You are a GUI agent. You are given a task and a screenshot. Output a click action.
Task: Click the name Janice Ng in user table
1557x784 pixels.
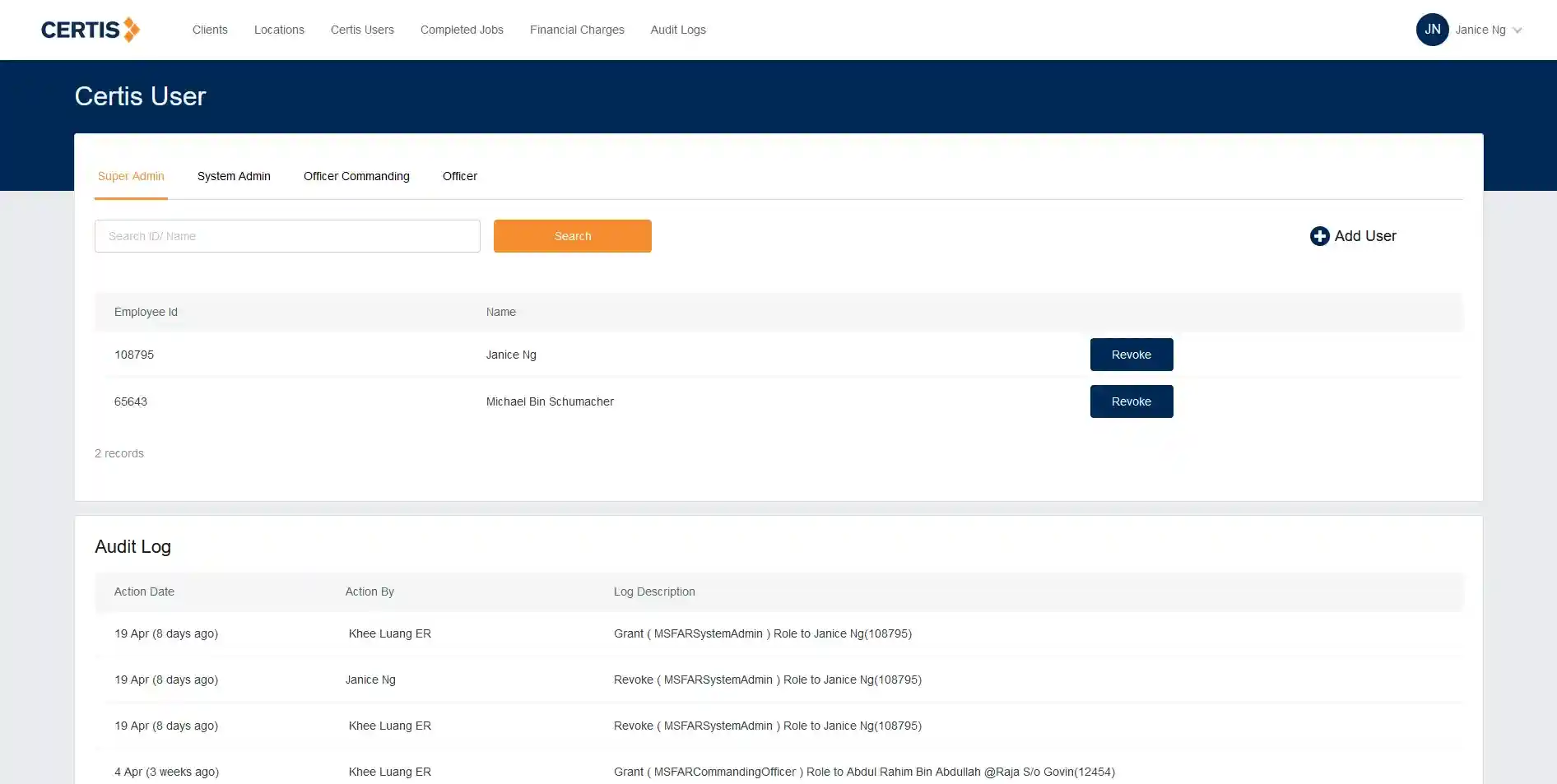click(511, 355)
